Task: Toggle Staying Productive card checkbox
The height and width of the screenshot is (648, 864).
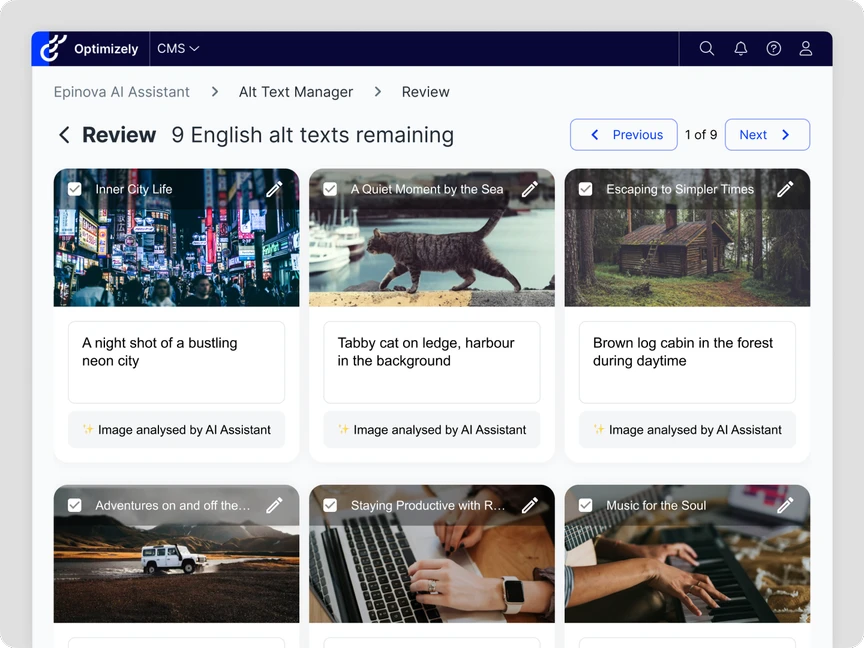Action: click(330, 505)
